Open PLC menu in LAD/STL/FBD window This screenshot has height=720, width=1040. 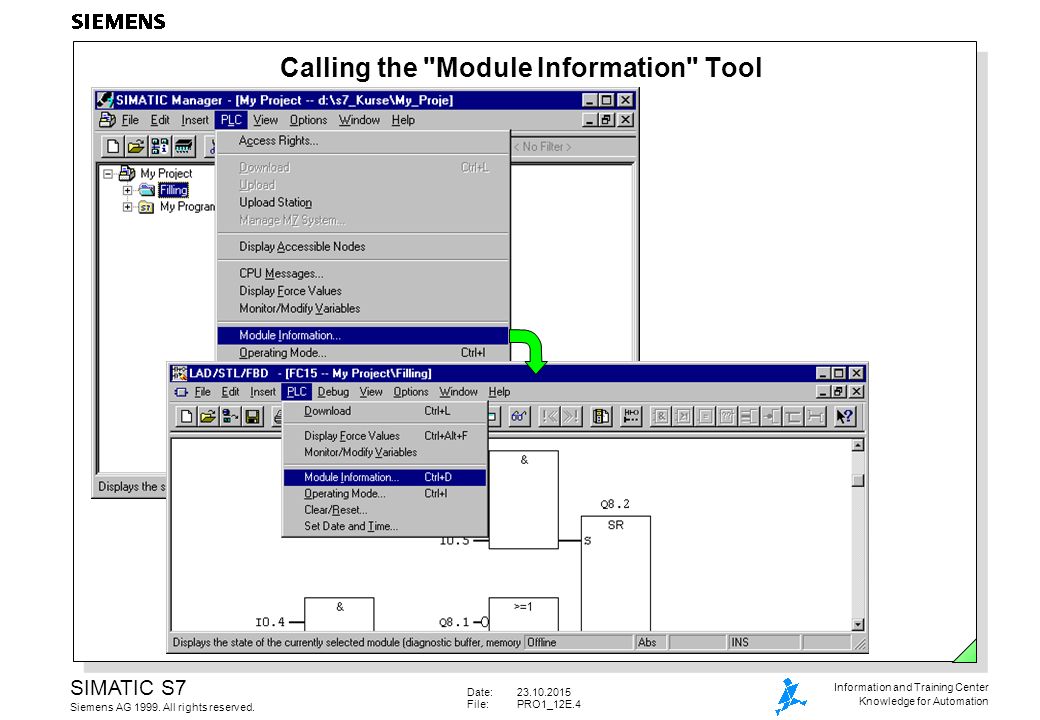pyautogui.click(x=296, y=392)
